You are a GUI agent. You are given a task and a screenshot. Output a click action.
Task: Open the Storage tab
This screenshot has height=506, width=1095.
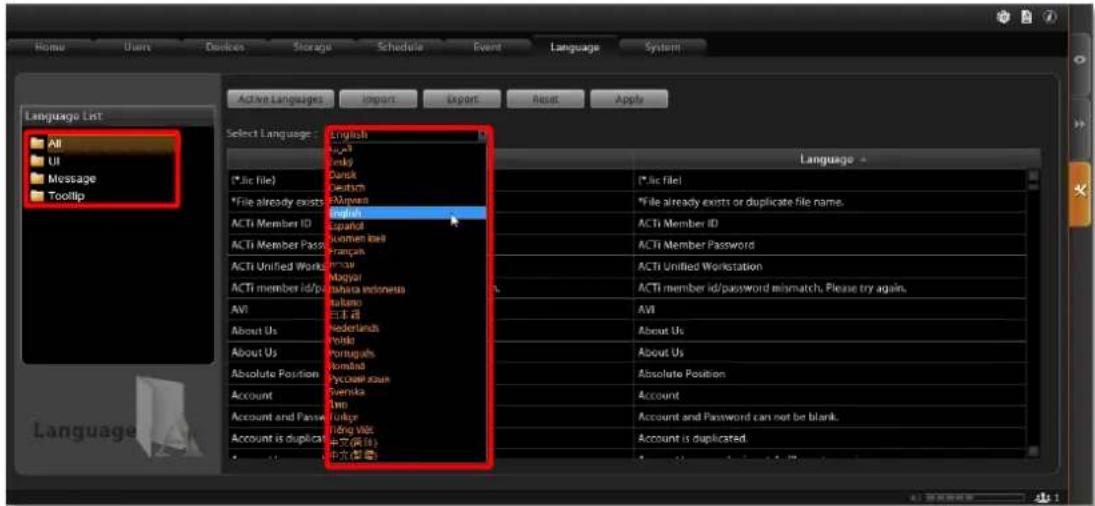312,47
